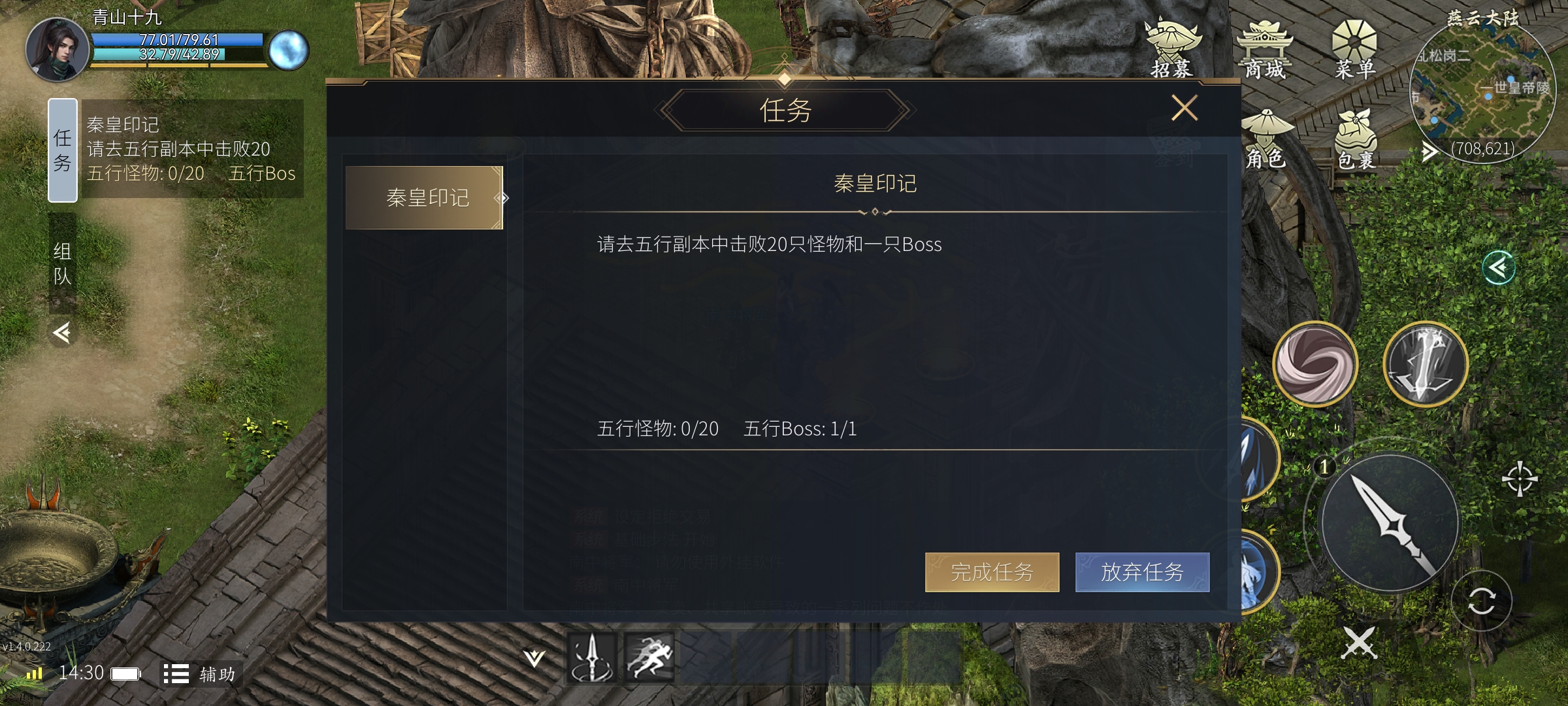
Task: Activate the pink swirl skill
Action: tap(1315, 363)
